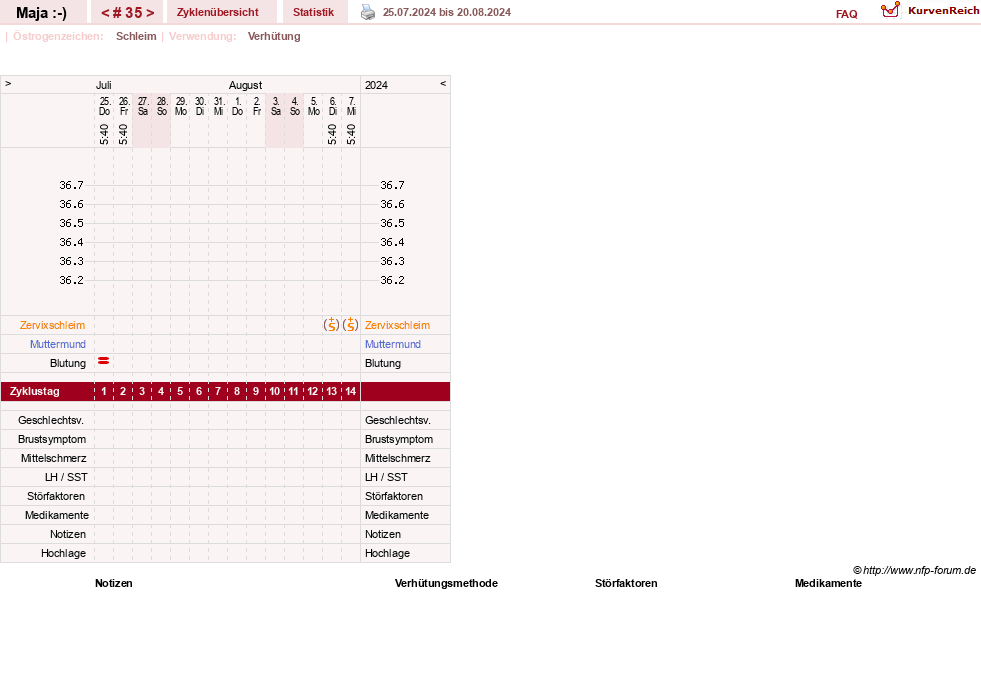Click the '25. Do' date column header
The height and width of the screenshot is (682, 981).
point(104,106)
